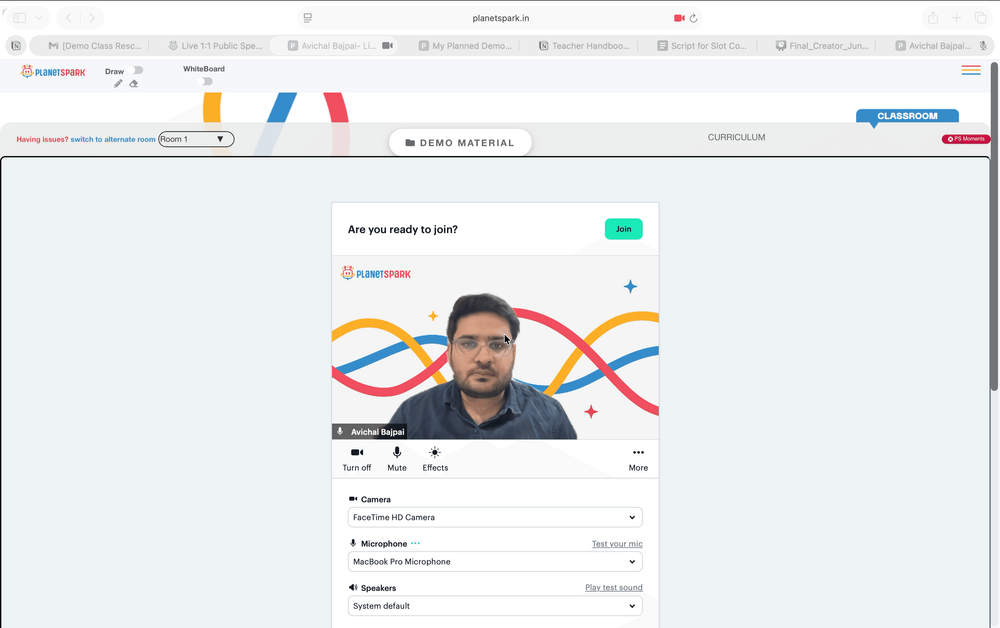The image size is (1000, 628).
Task: Click Play test sound link
Action: (x=614, y=588)
